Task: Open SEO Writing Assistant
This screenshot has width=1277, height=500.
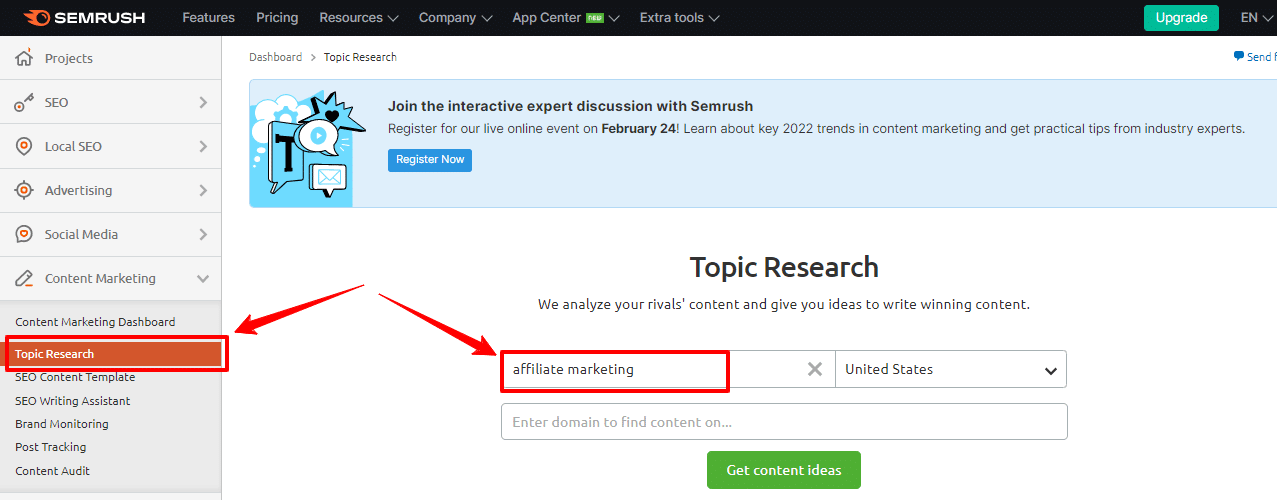Action: (x=73, y=401)
